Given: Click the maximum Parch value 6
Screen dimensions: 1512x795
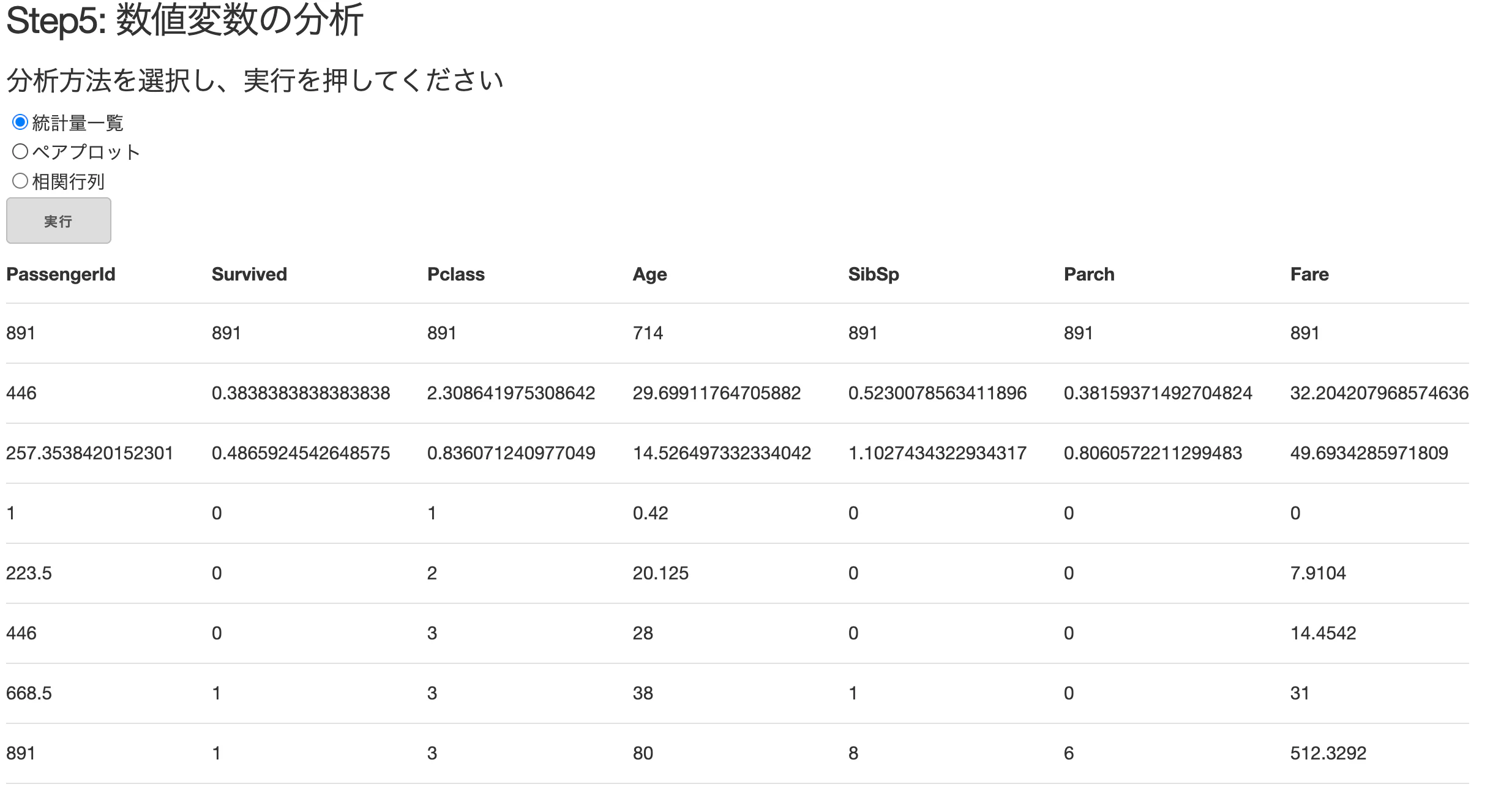Looking at the screenshot, I should [x=1069, y=753].
